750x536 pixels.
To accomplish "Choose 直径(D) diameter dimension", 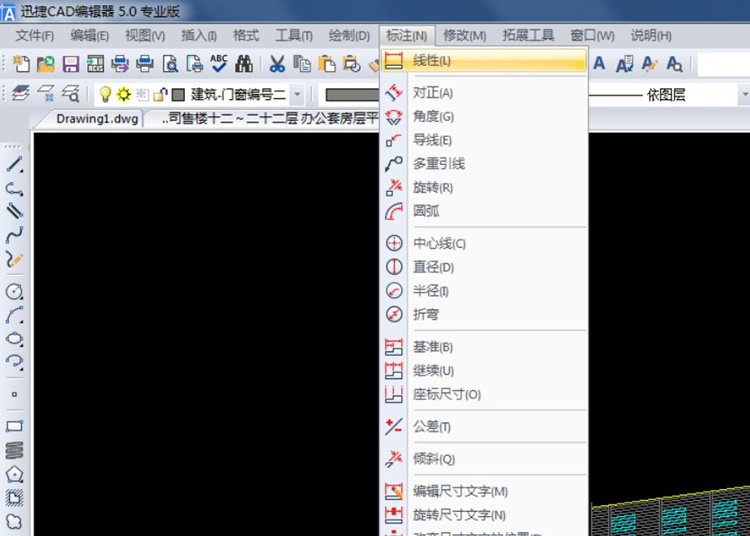I will [484, 267].
